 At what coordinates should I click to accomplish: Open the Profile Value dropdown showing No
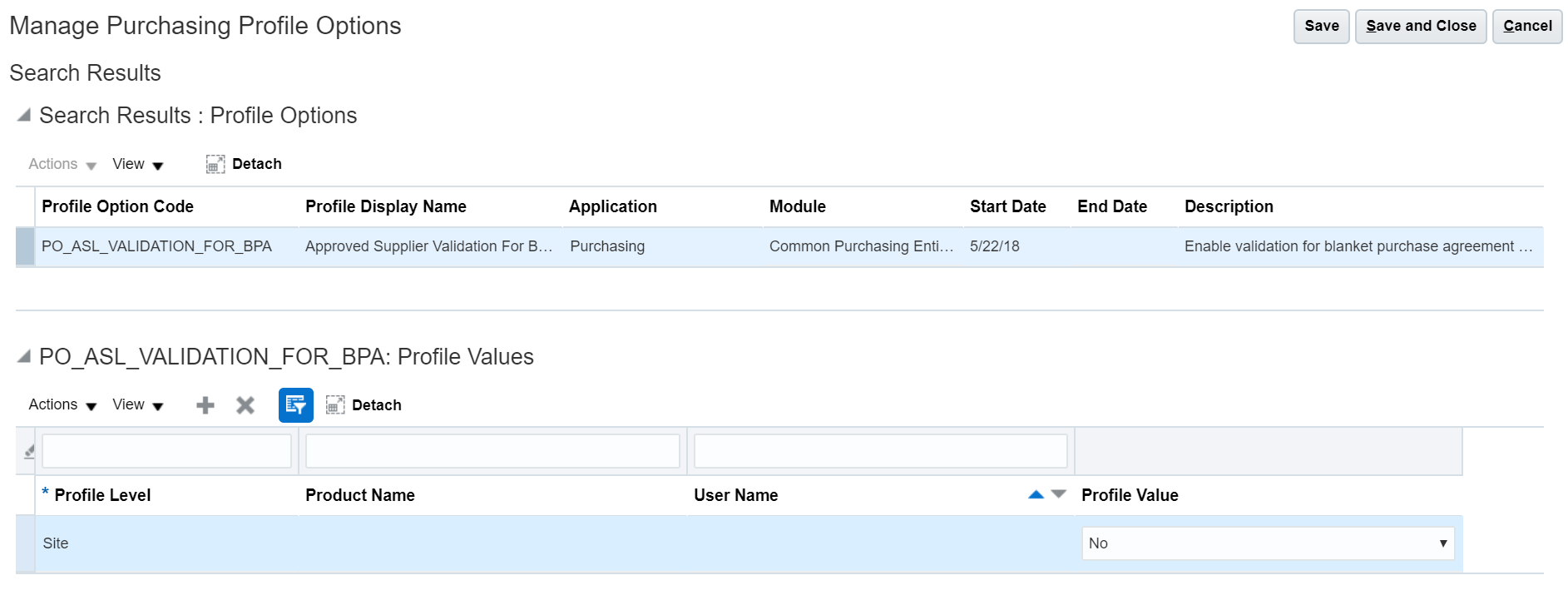(1268, 543)
